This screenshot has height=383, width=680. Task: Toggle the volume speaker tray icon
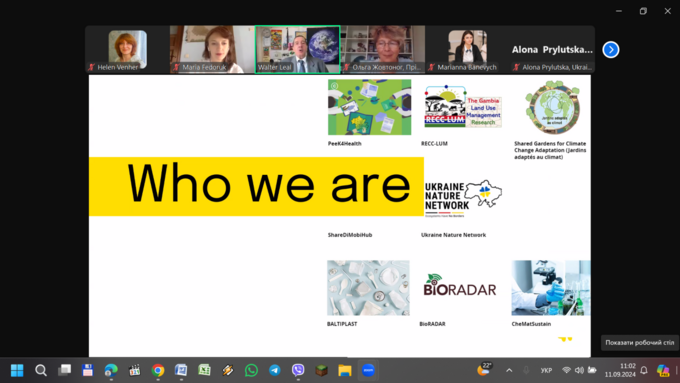[579, 370]
